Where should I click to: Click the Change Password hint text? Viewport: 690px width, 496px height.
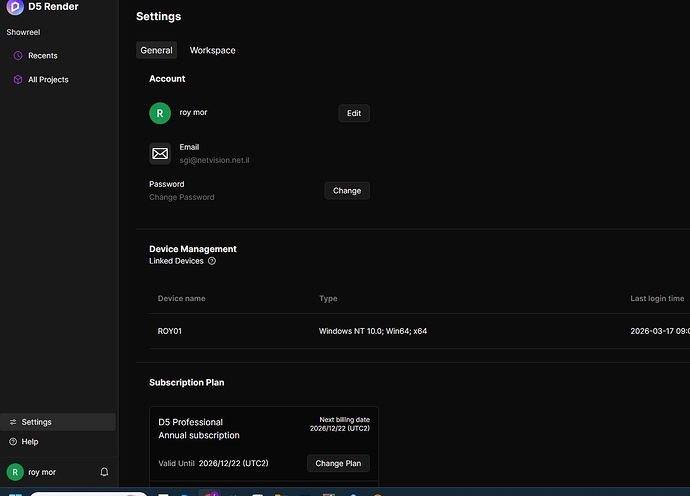182,197
